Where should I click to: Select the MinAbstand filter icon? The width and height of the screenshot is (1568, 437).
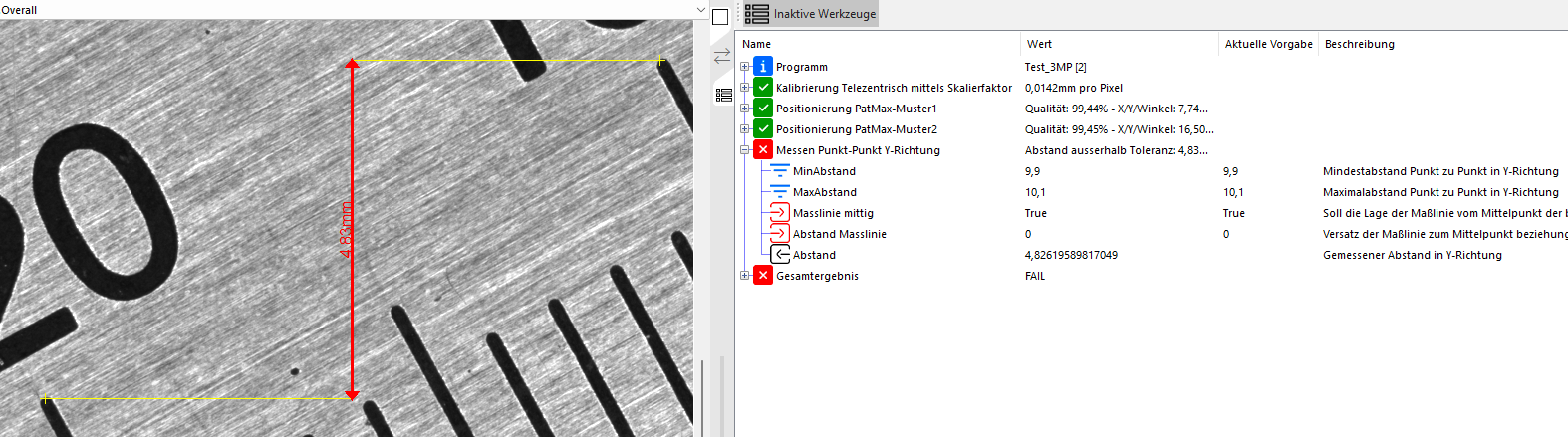779,171
